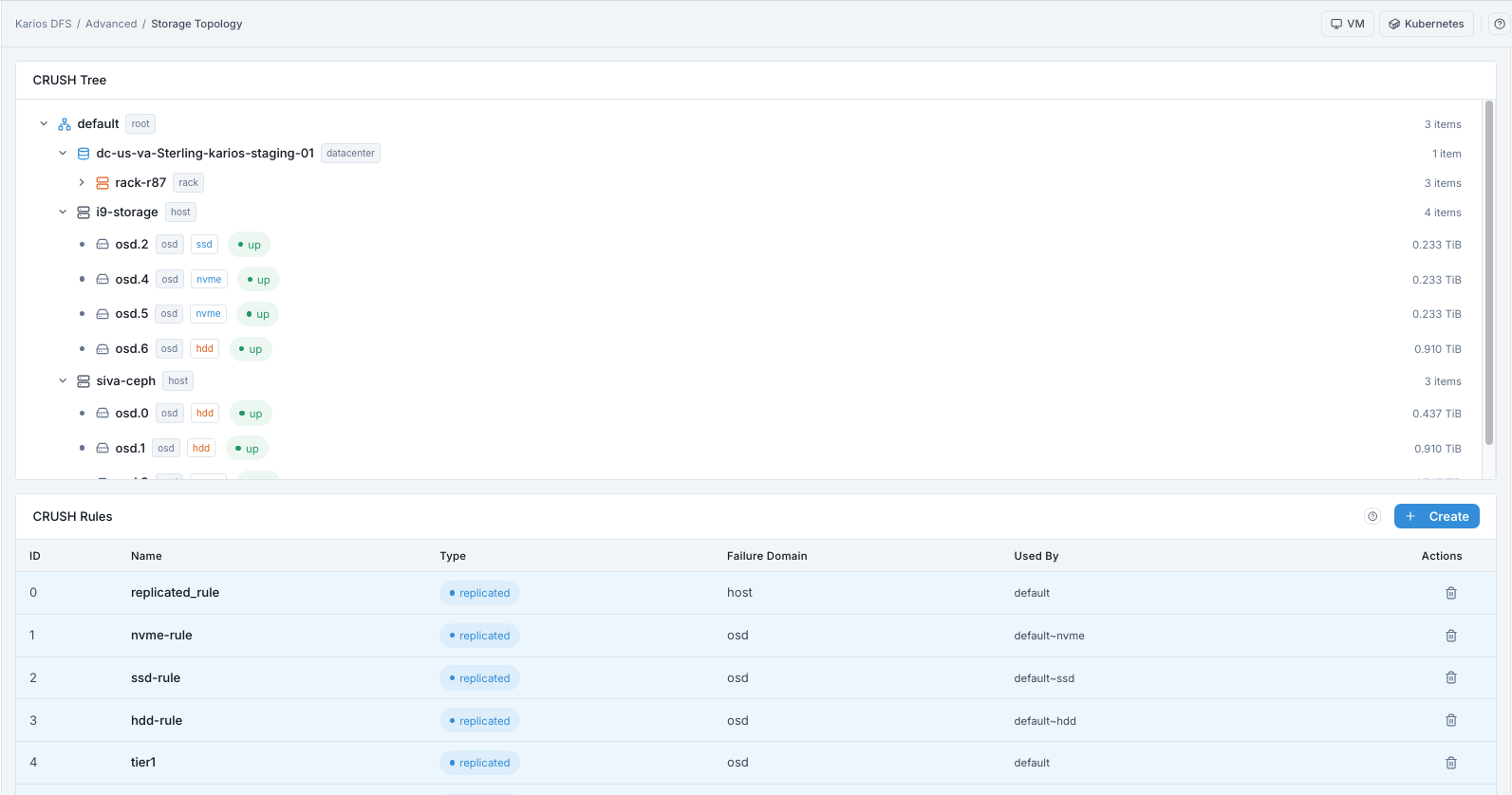The image size is (1512, 795).
Task: Select the osd.0 tree row label
Action: pos(132,414)
